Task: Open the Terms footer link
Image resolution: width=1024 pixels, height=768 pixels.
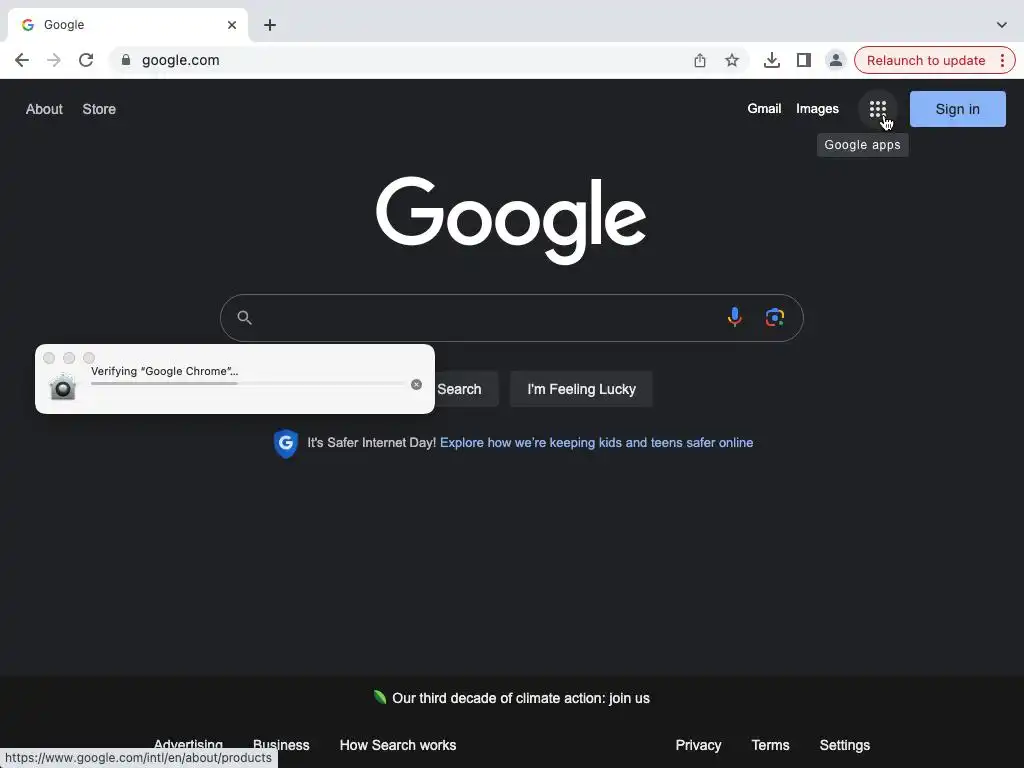Action: [770, 745]
